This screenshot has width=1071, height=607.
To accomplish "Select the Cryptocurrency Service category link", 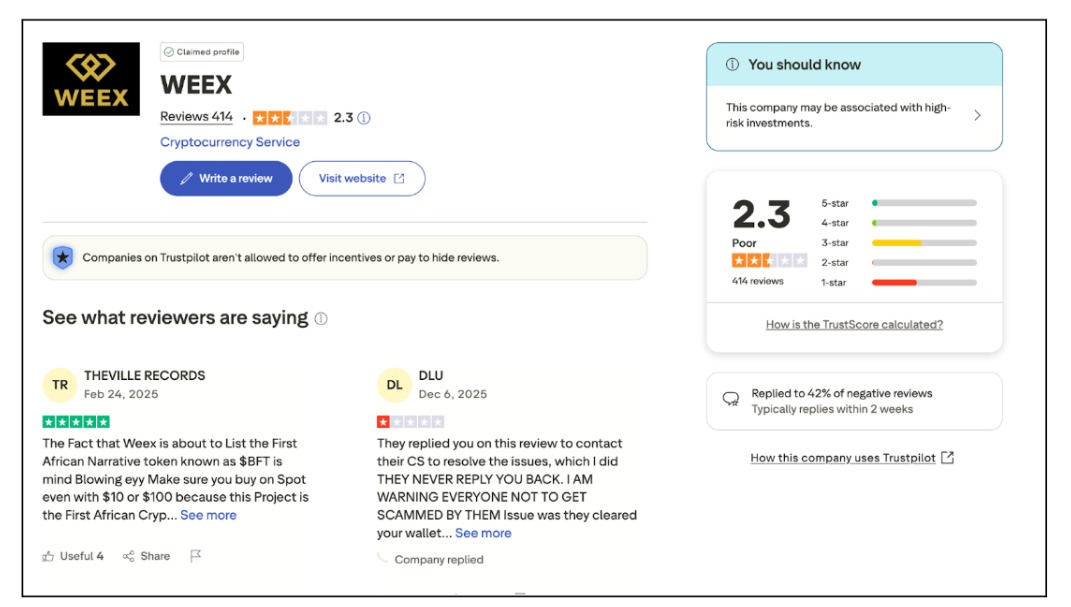I will pos(229,141).
